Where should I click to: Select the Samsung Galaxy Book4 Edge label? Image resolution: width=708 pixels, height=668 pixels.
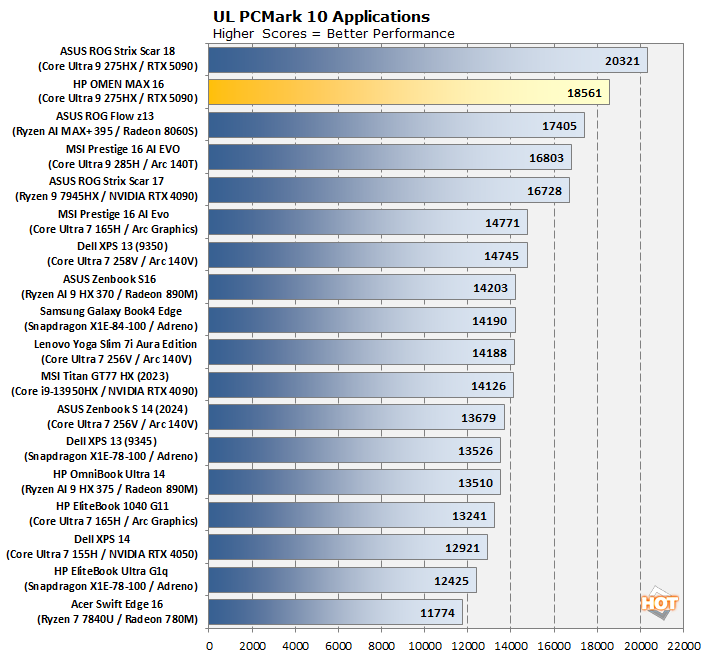coord(111,319)
